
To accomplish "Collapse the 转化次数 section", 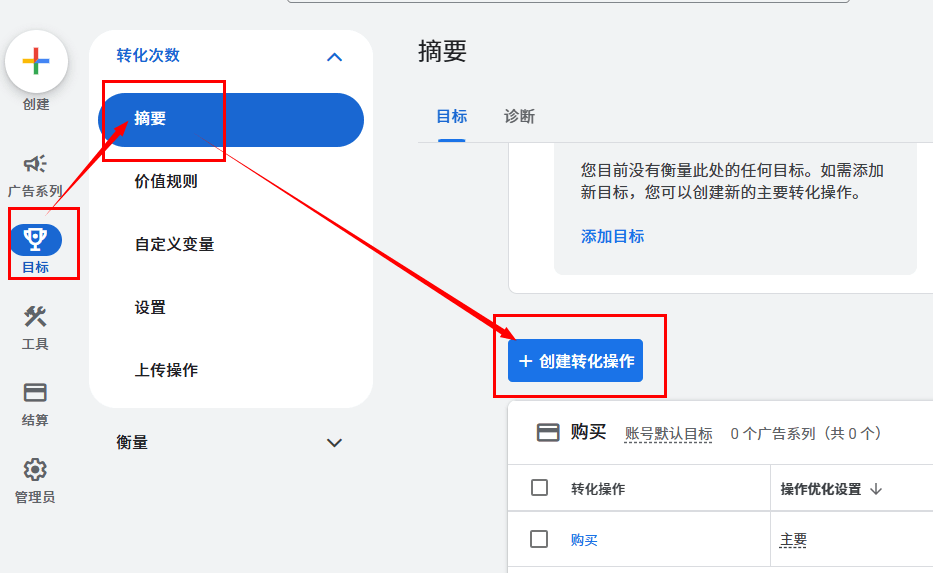I will [x=334, y=57].
